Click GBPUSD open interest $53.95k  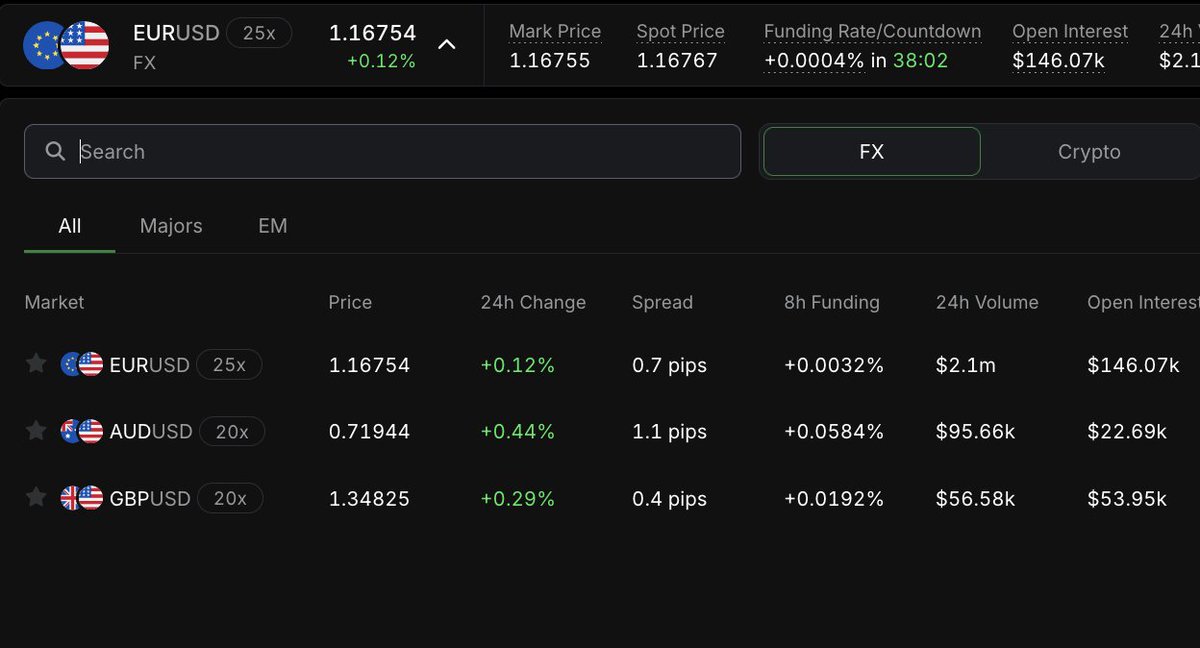1127,498
